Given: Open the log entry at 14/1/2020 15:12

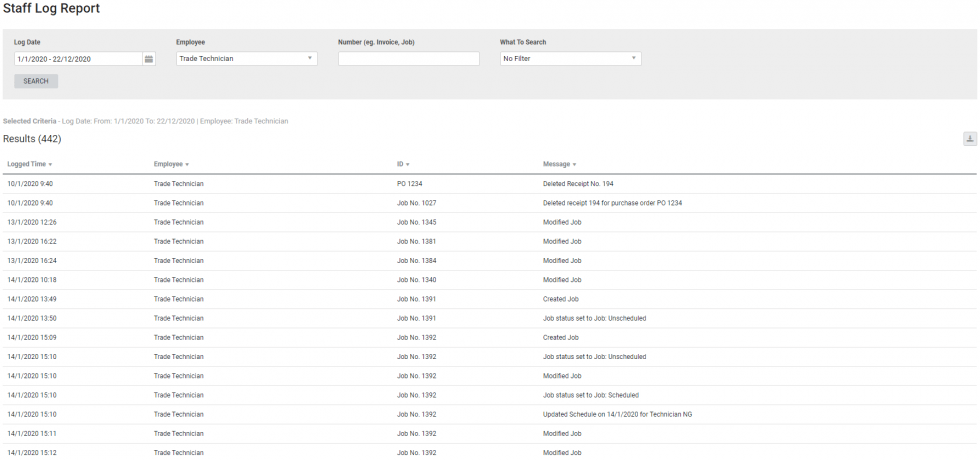Looking at the screenshot, I should pos(32,452).
